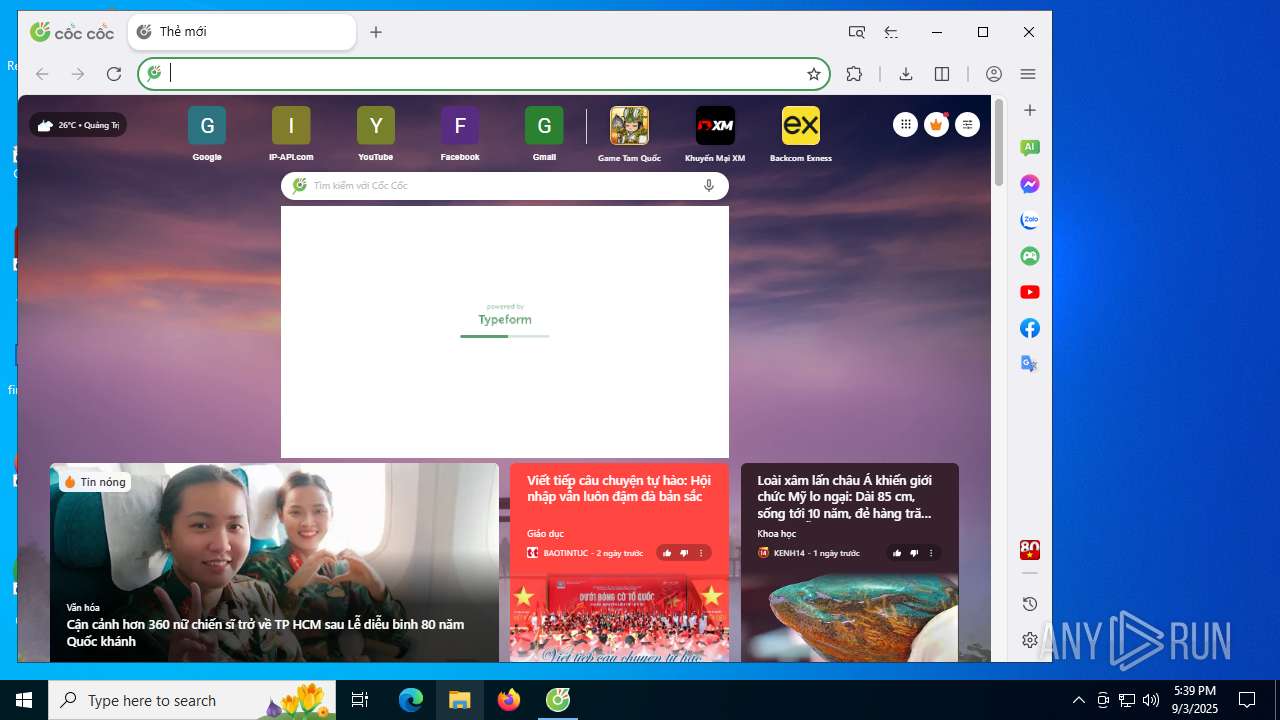The height and width of the screenshot is (720, 1280).
Task: Open sidebar settings gear
Action: pos(1030,640)
